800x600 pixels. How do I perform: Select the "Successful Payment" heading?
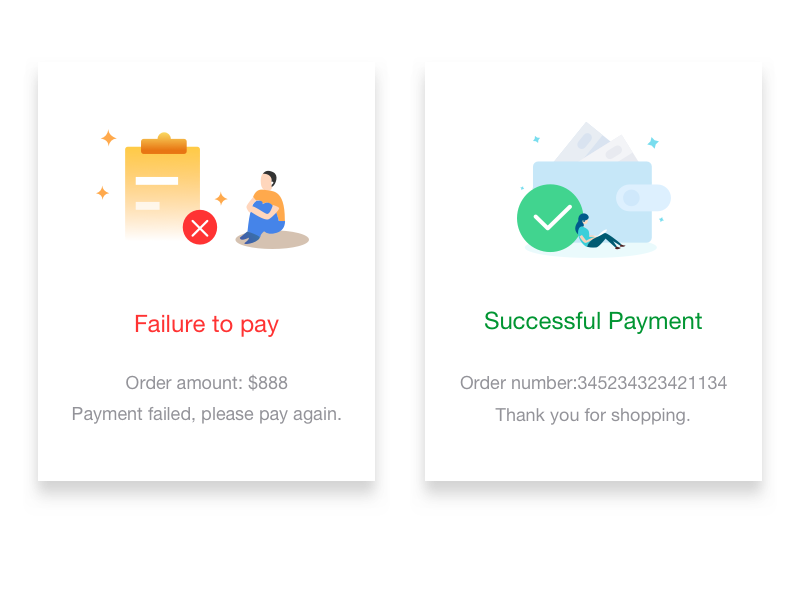click(593, 321)
